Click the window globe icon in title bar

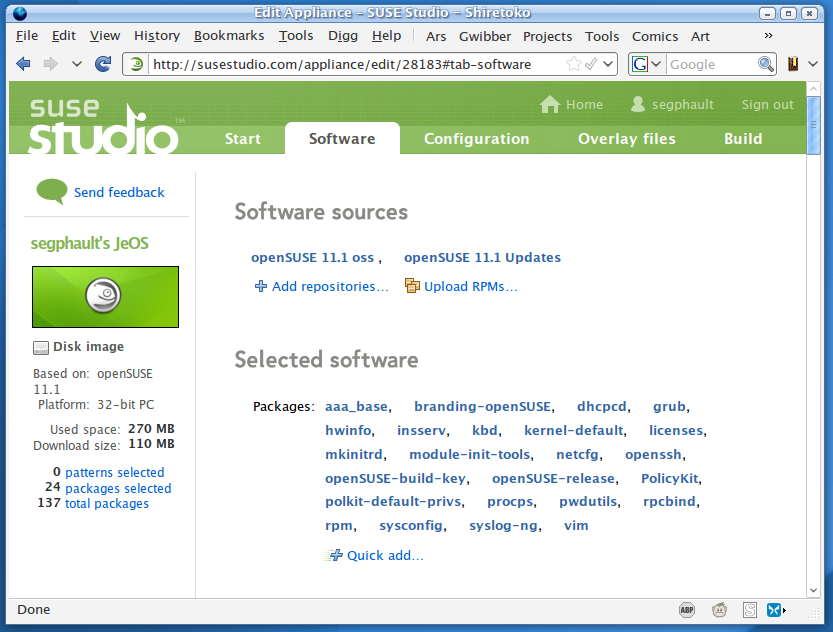click(20, 13)
